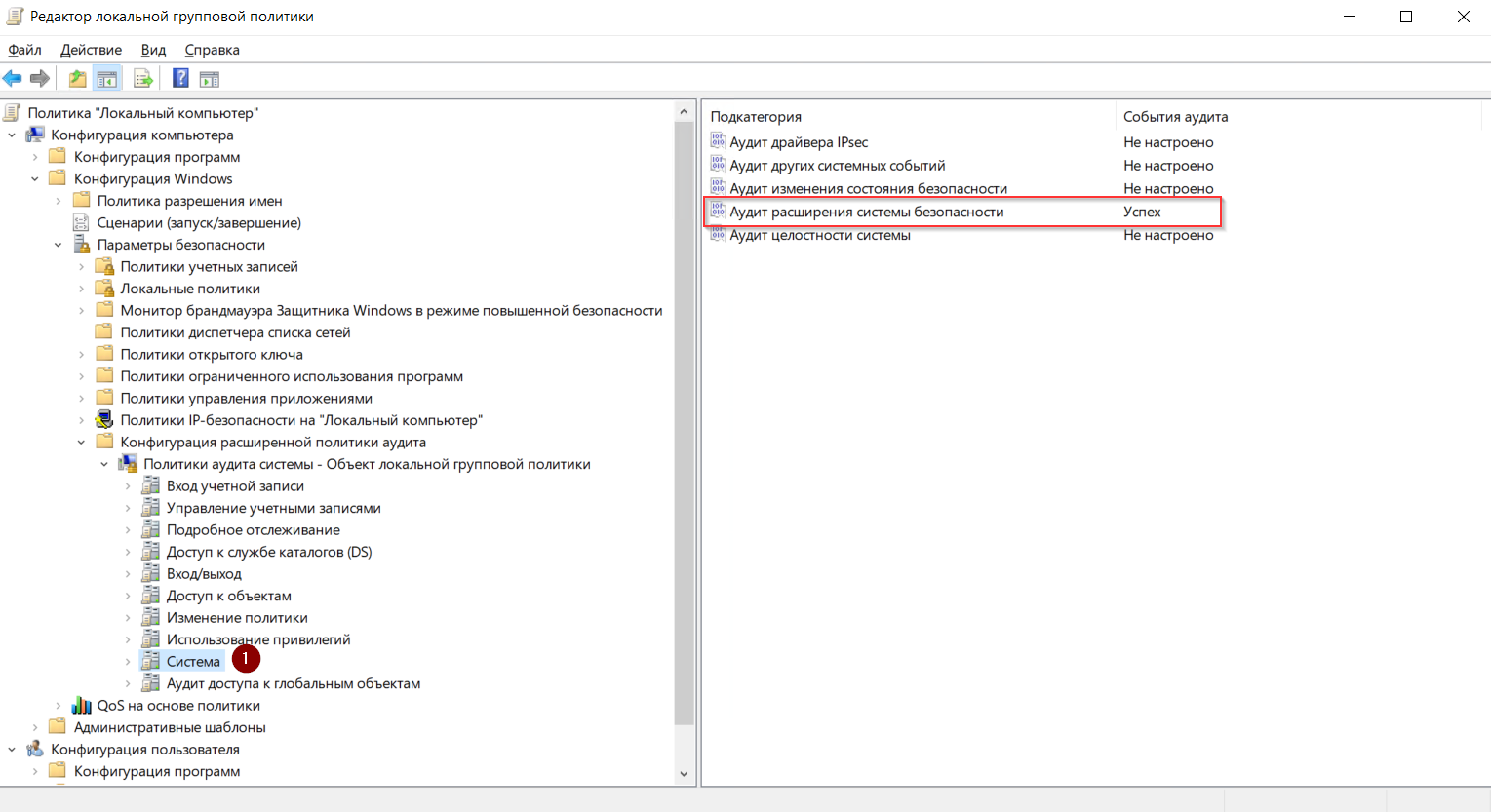Click the 'События аудита' column header
This screenshot has width=1491, height=812.
(1175, 117)
